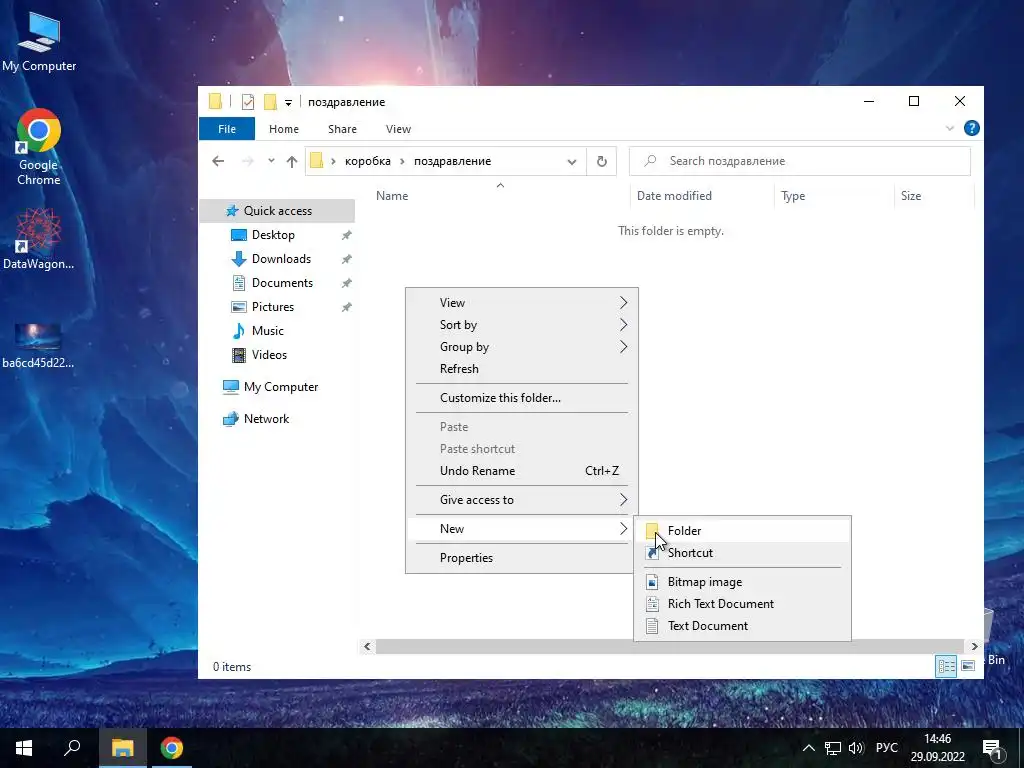Create a new Bitmap image
The image size is (1024, 768).
(742, 582)
